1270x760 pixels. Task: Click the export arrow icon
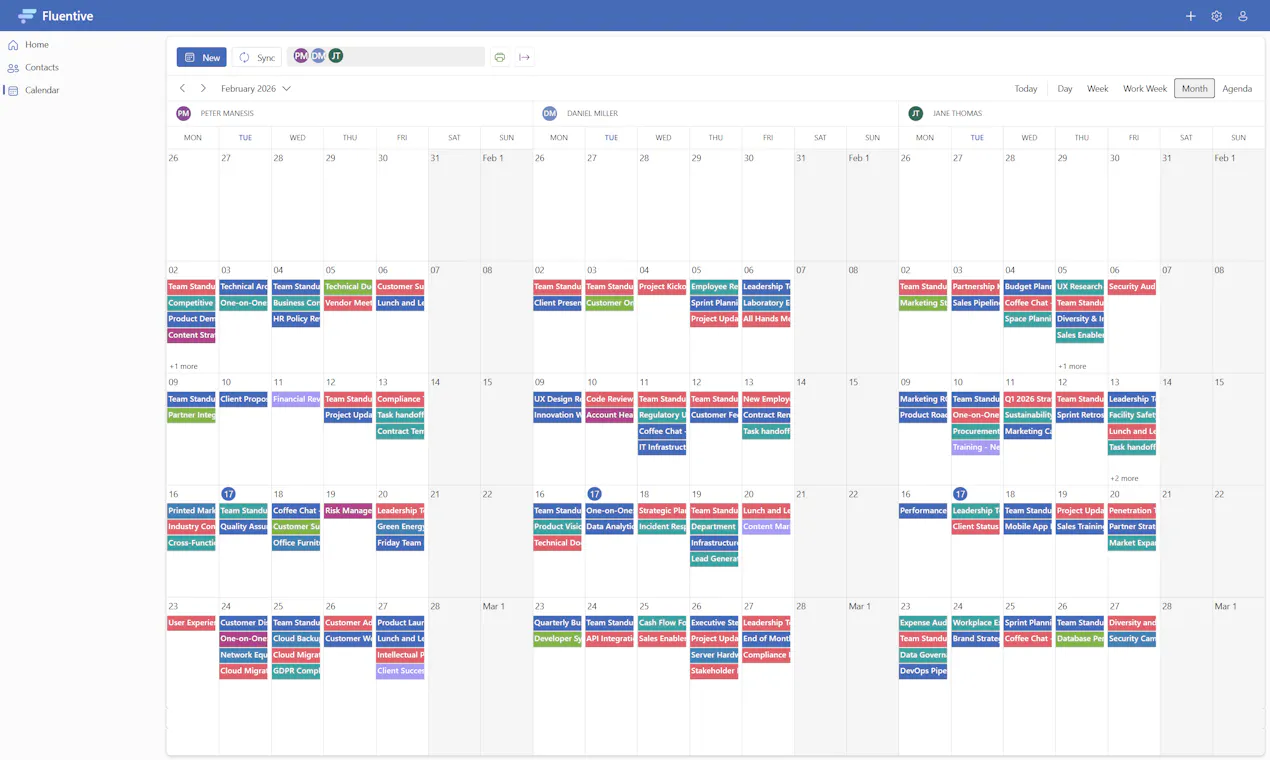click(524, 57)
